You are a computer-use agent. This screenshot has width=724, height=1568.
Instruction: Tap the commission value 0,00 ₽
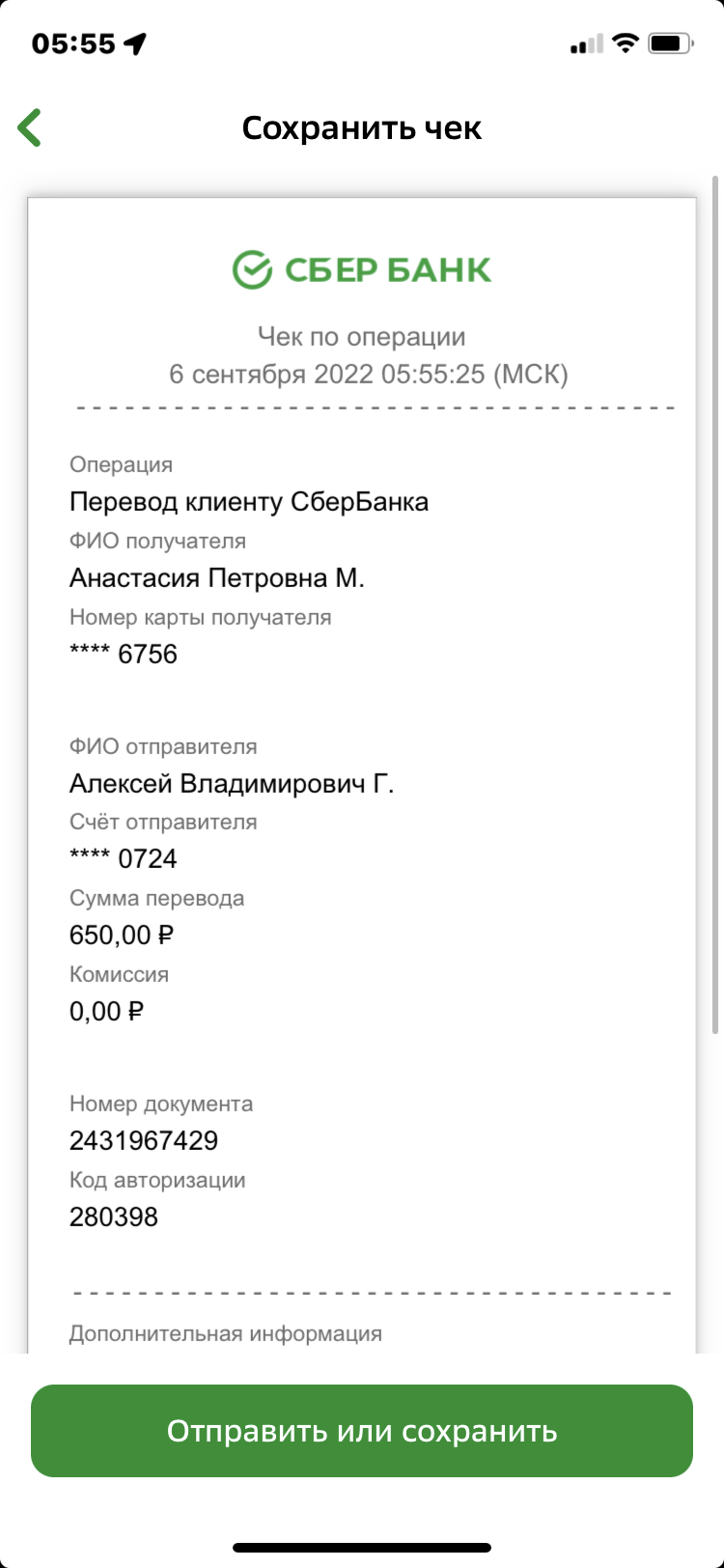click(x=107, y=1011)
